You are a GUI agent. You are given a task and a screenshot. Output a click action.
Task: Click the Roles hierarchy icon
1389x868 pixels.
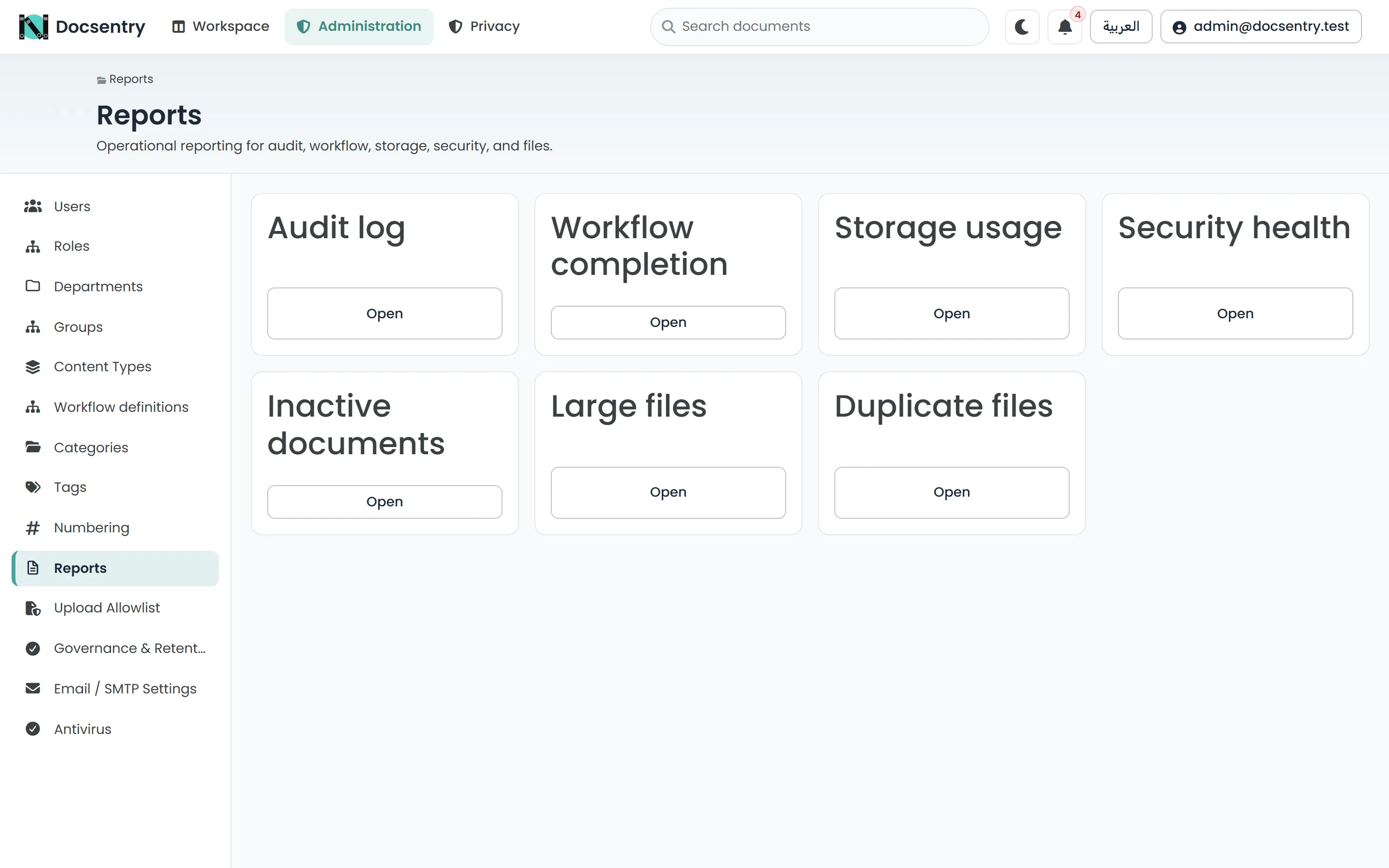[x=33, y=246]
